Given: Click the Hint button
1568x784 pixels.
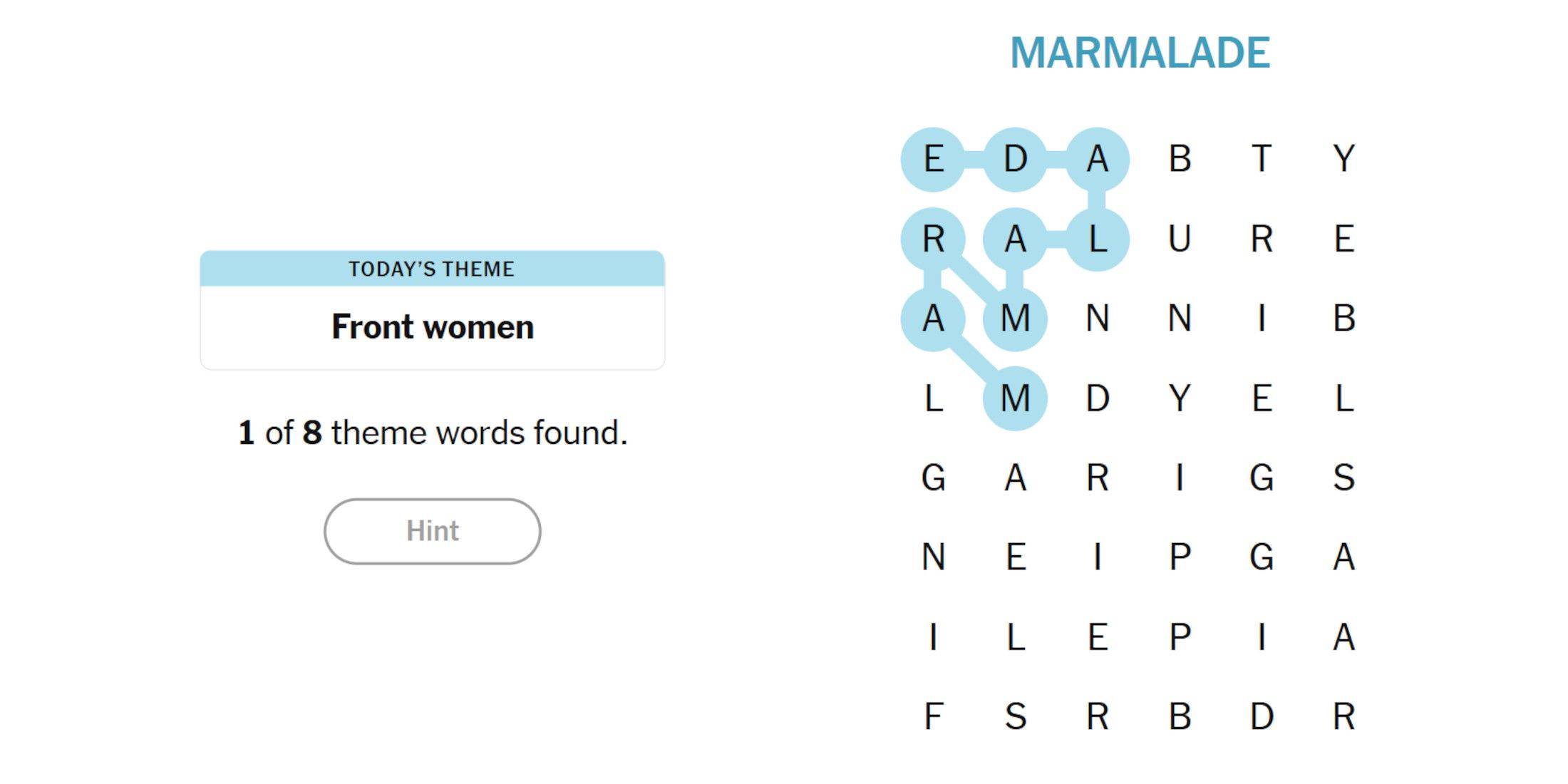Looking at the screenshot, I should coord(432,531).
